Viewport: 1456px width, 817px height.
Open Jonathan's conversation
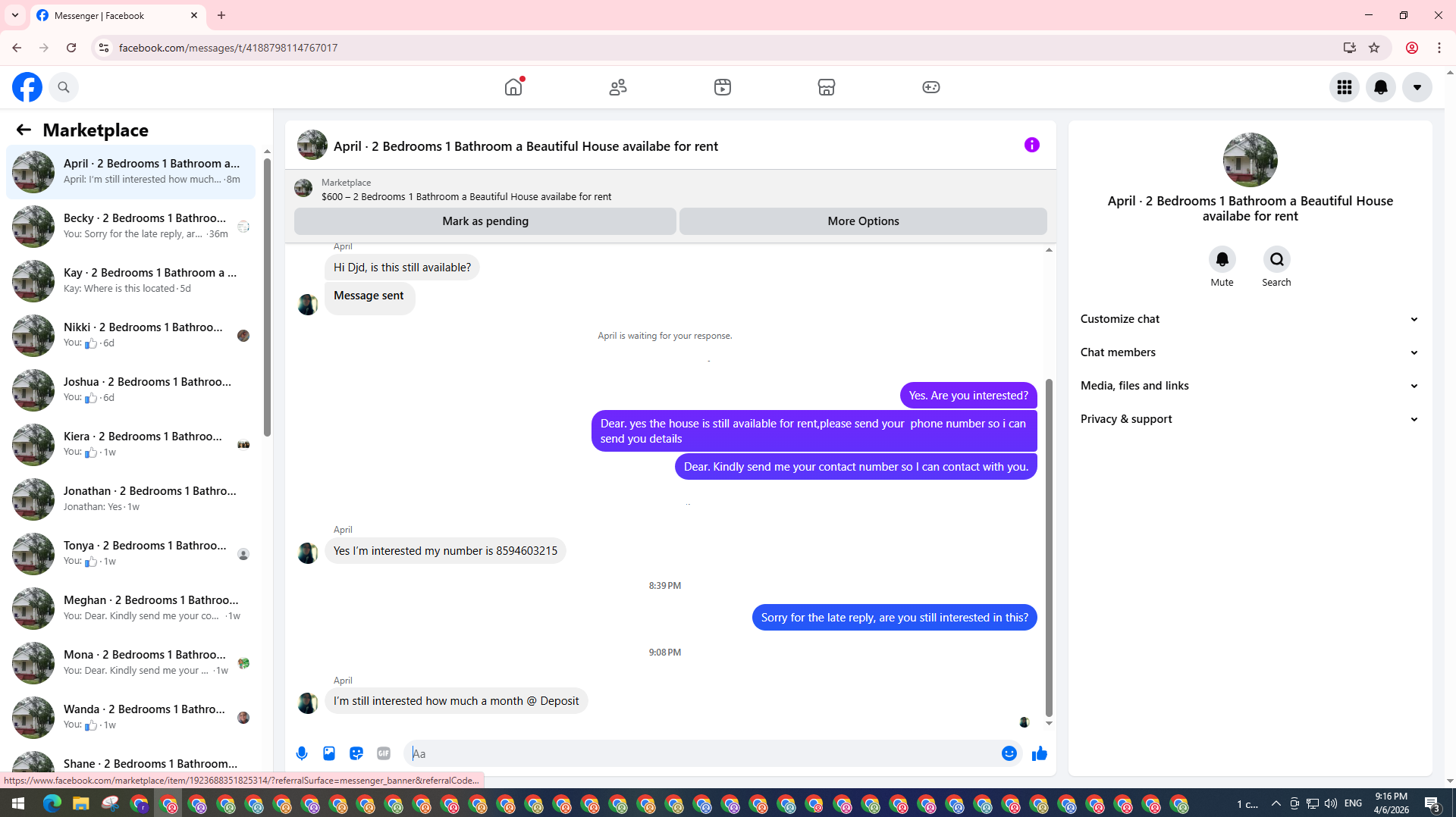click(130, 499)
